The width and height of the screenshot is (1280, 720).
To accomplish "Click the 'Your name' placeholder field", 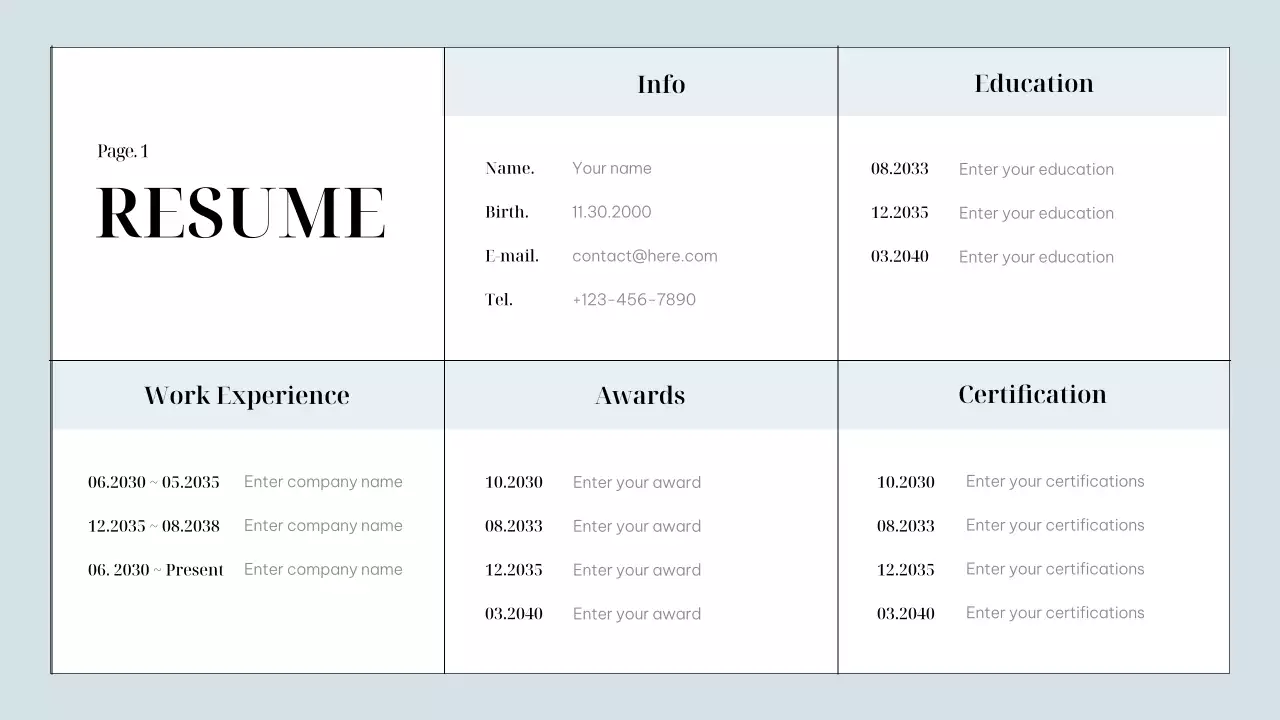I will [x=611, y=168].
